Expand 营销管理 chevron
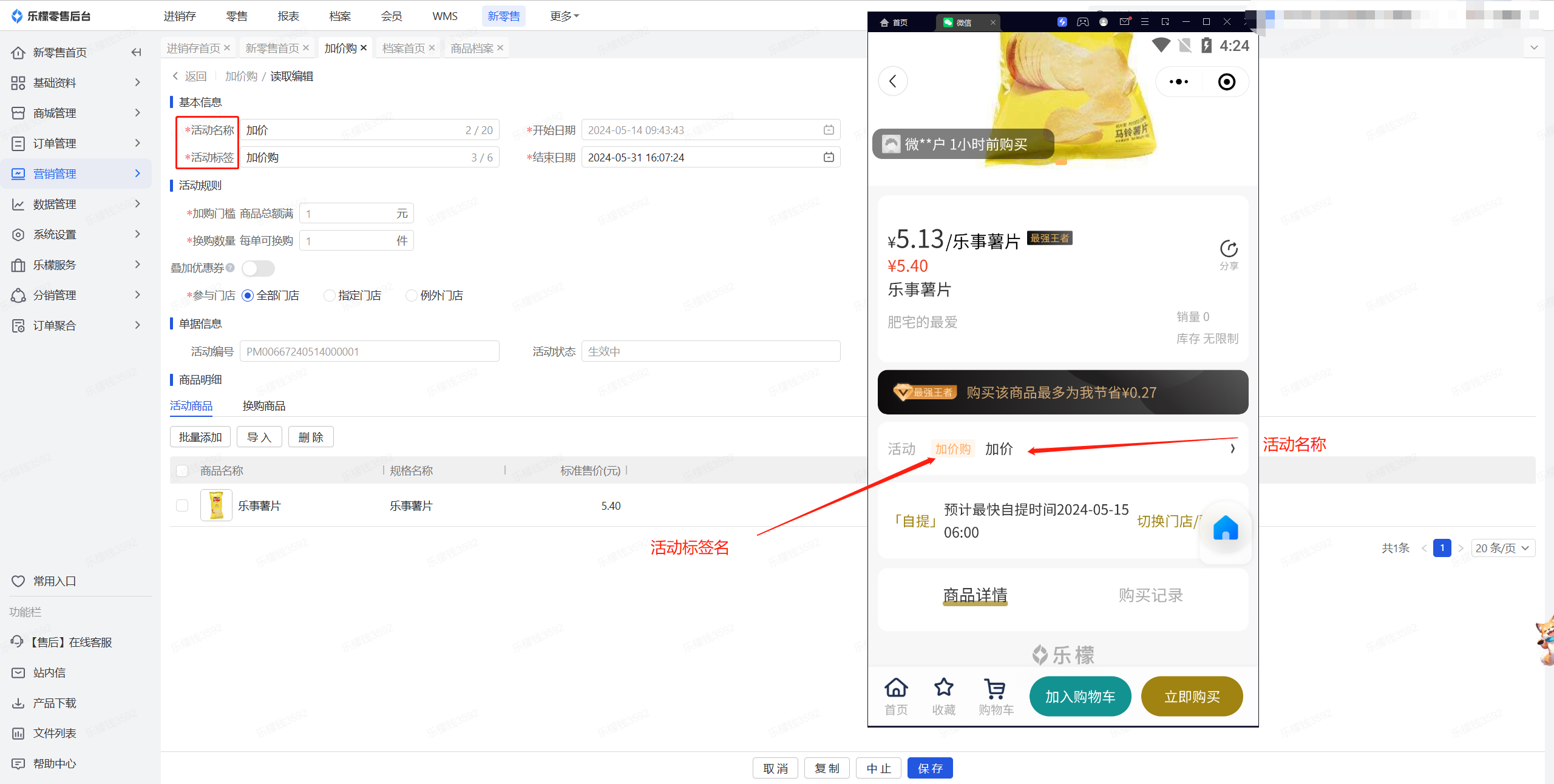Screen dimensions: 1554x784 click(138, 174)
